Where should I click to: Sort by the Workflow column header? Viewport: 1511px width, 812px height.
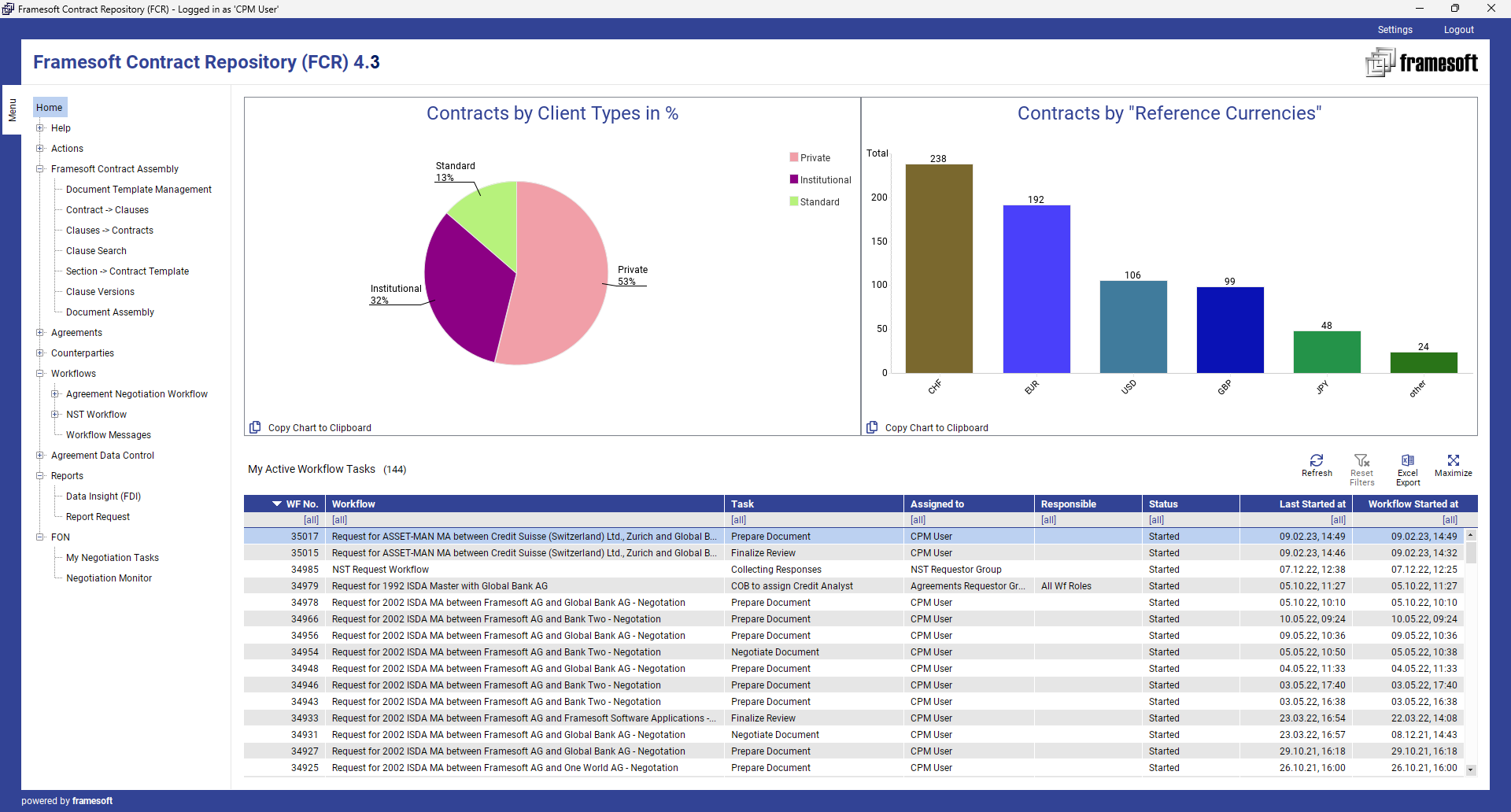(525, 504)
